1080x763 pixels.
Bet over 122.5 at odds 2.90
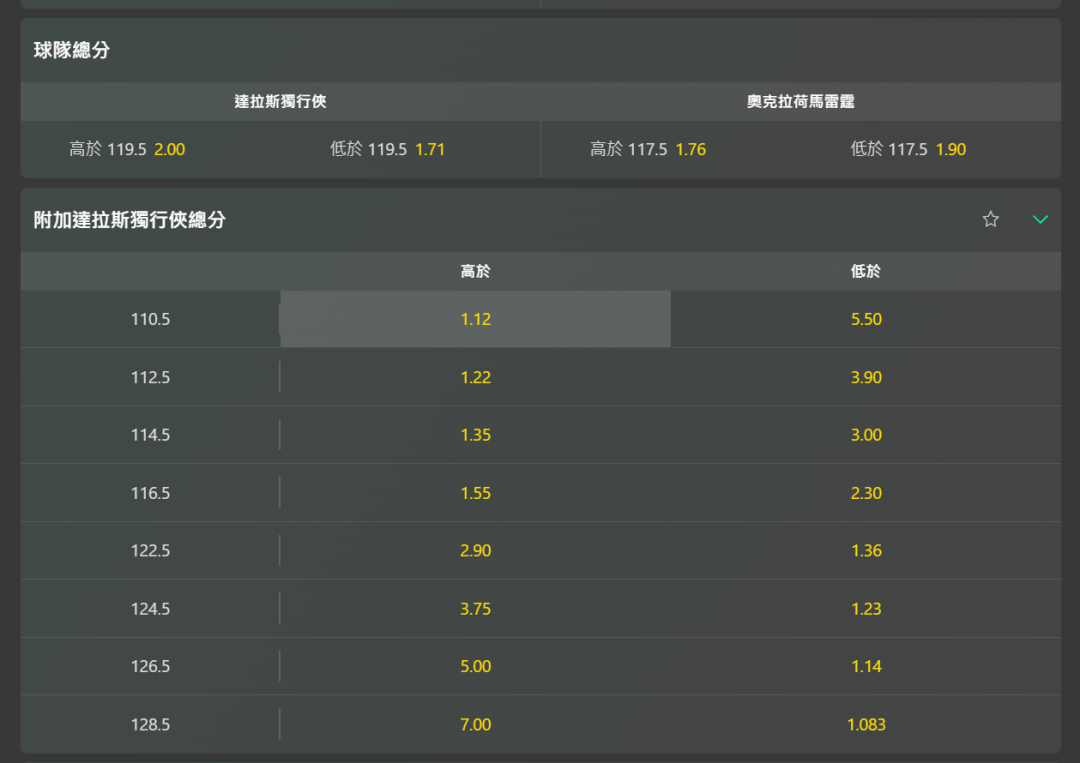point(475,551)
